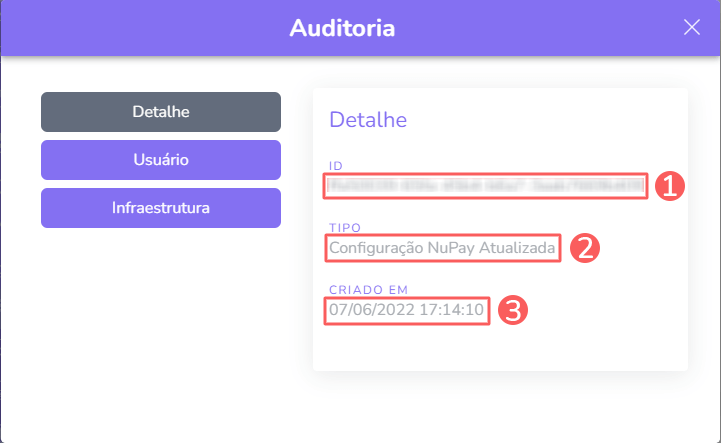Select the blurred ID value
This screenshot has width=721, height=443.
click(485, 185)
